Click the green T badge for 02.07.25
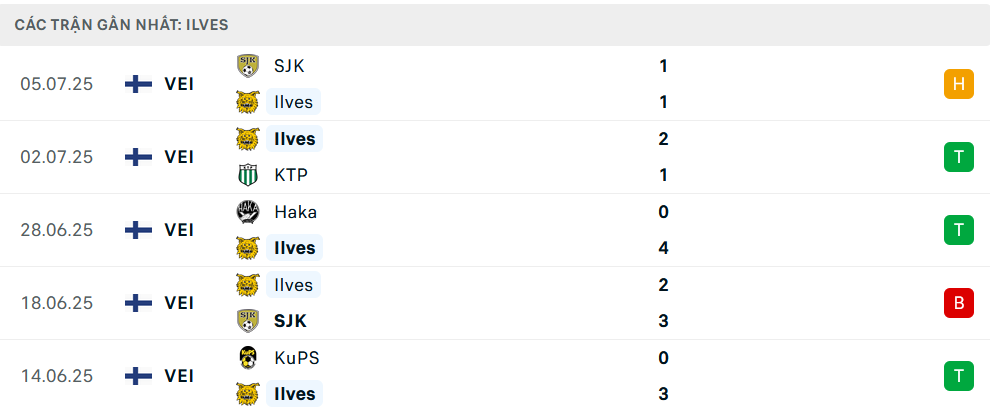Viewport: 990px width, 410px height. click(x=958, y=157)
